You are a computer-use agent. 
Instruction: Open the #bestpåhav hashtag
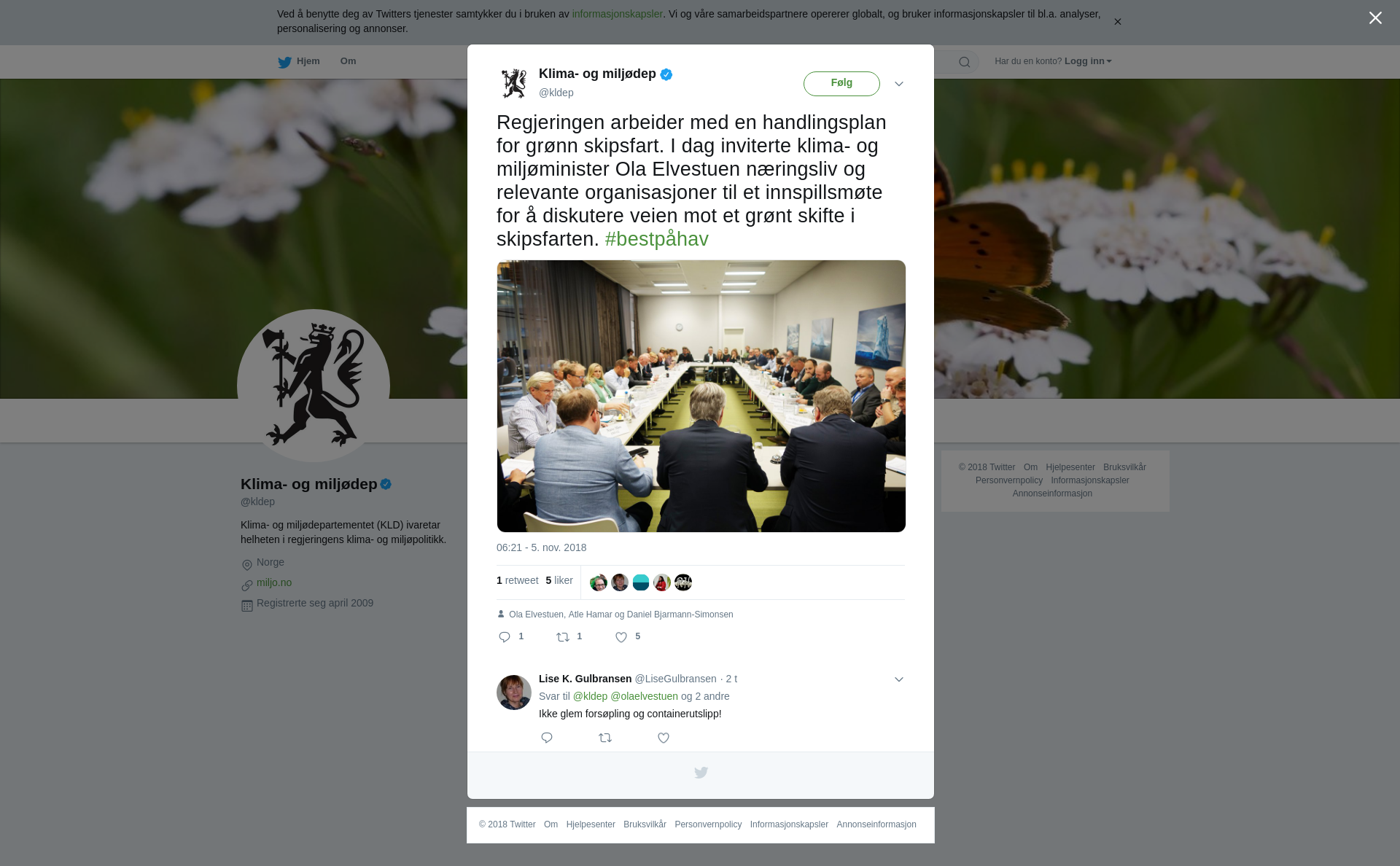(656, 239)
